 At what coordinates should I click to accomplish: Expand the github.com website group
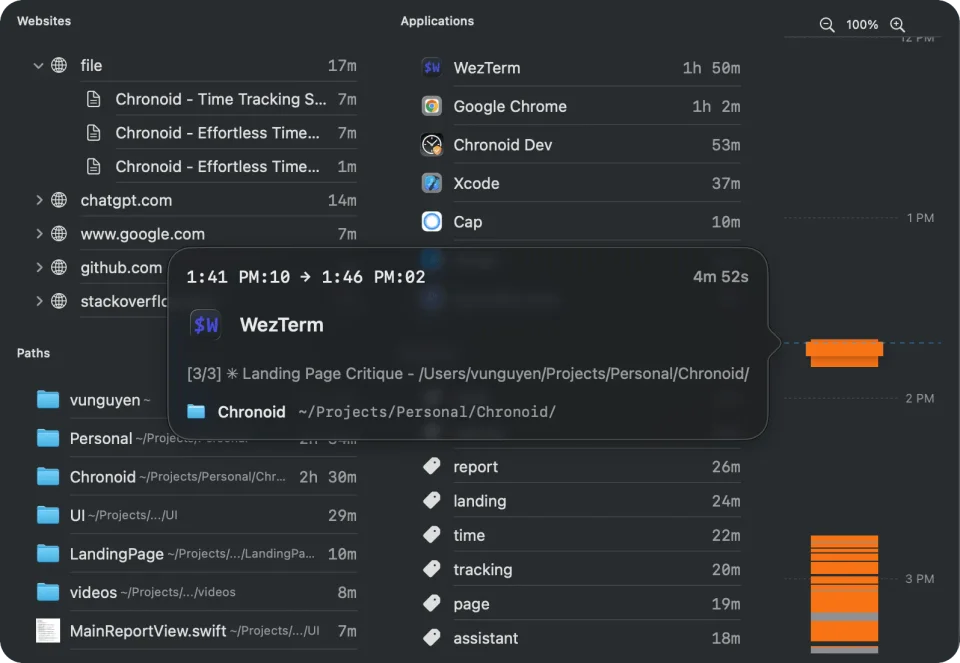point(39,267)
